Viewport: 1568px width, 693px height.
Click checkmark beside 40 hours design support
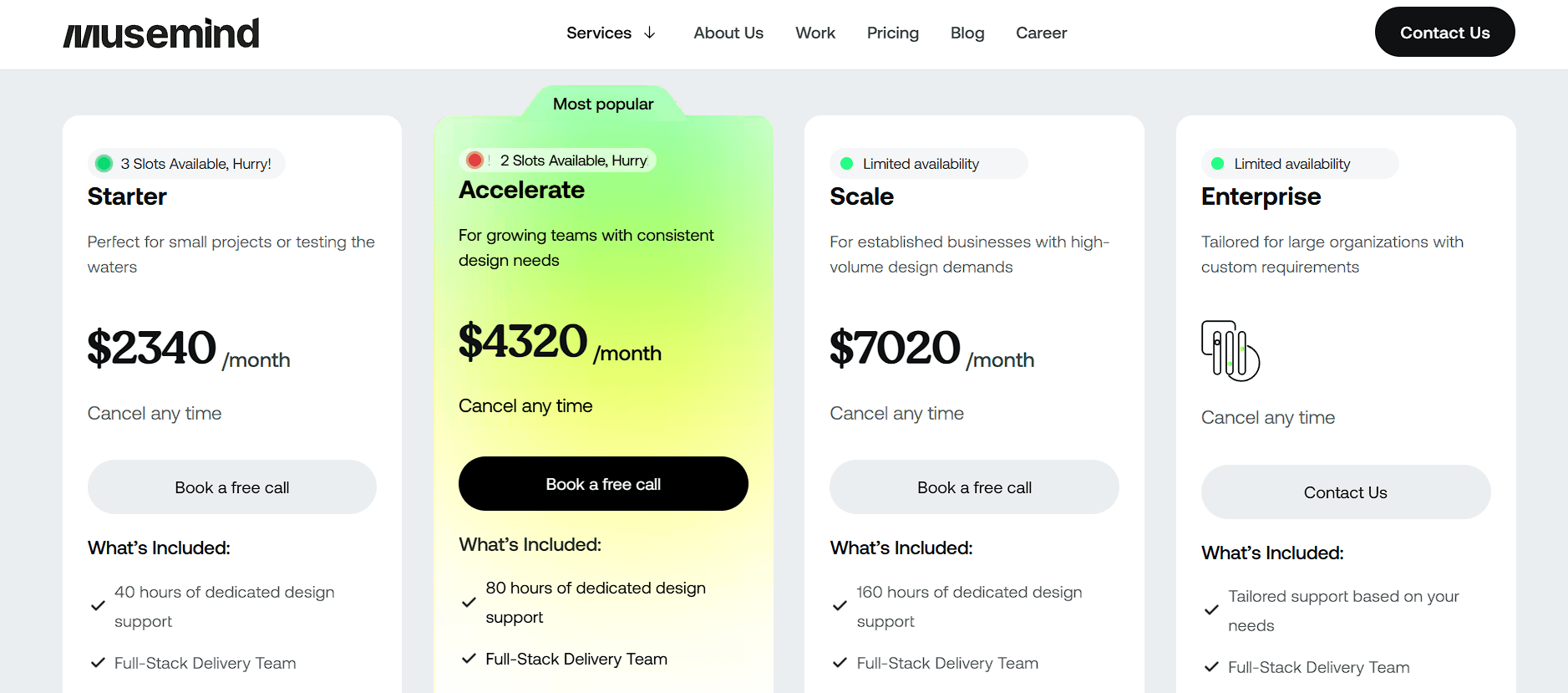pyautogui.click(x=98, y=606)
